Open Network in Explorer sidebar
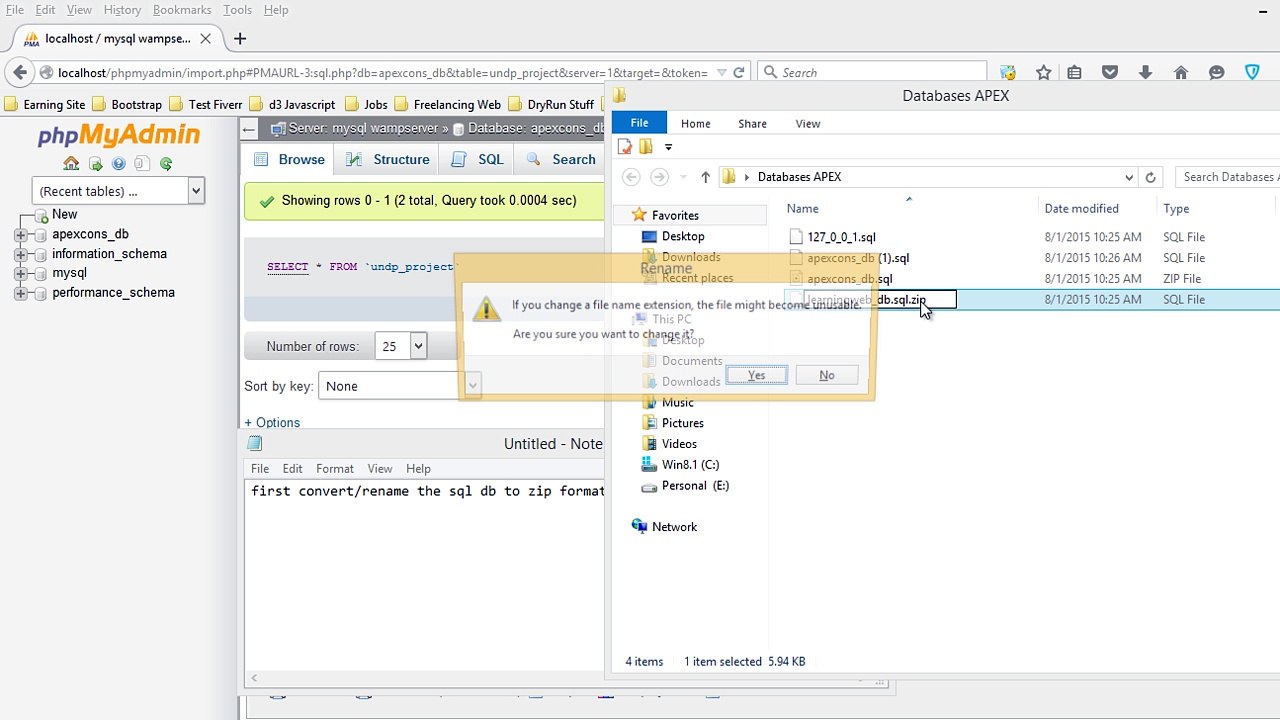The width and height of the screenshot is (1280, 720). point(674,527)
